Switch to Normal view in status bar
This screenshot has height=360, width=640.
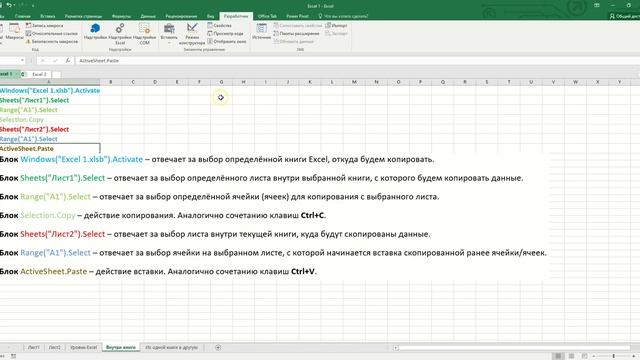(558, 356)
